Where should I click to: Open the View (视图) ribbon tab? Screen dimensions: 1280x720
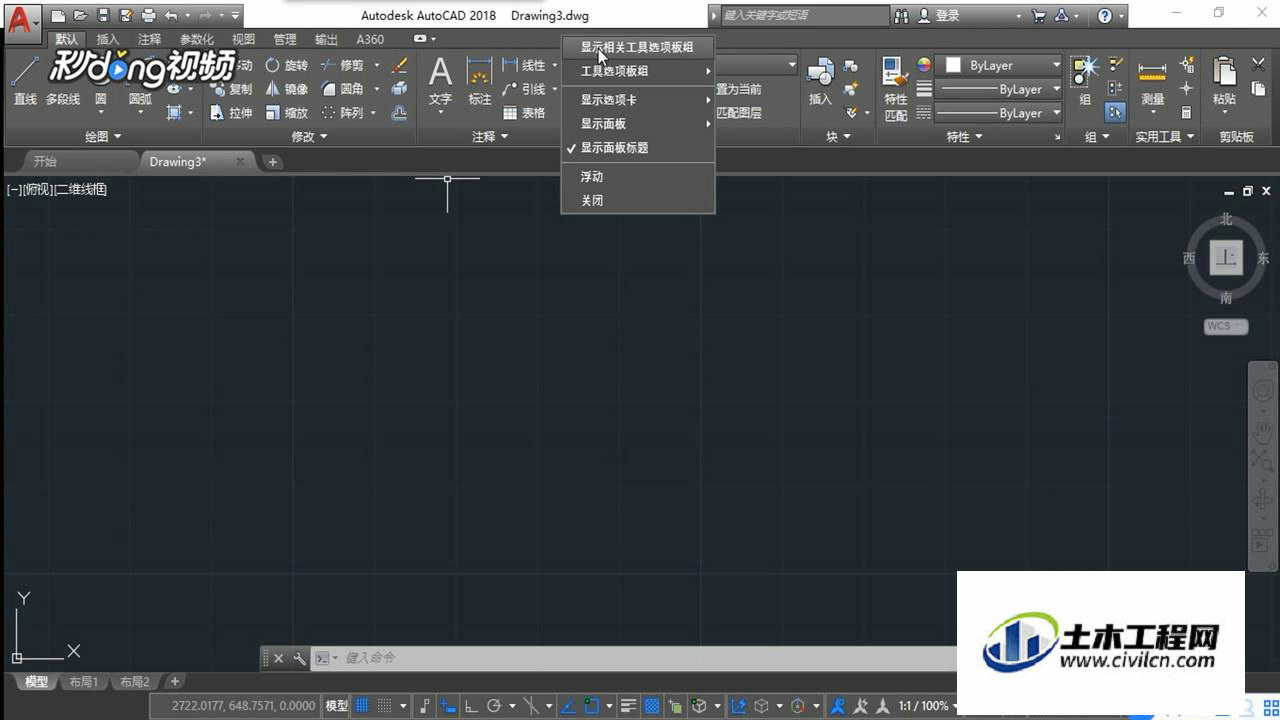244,39
